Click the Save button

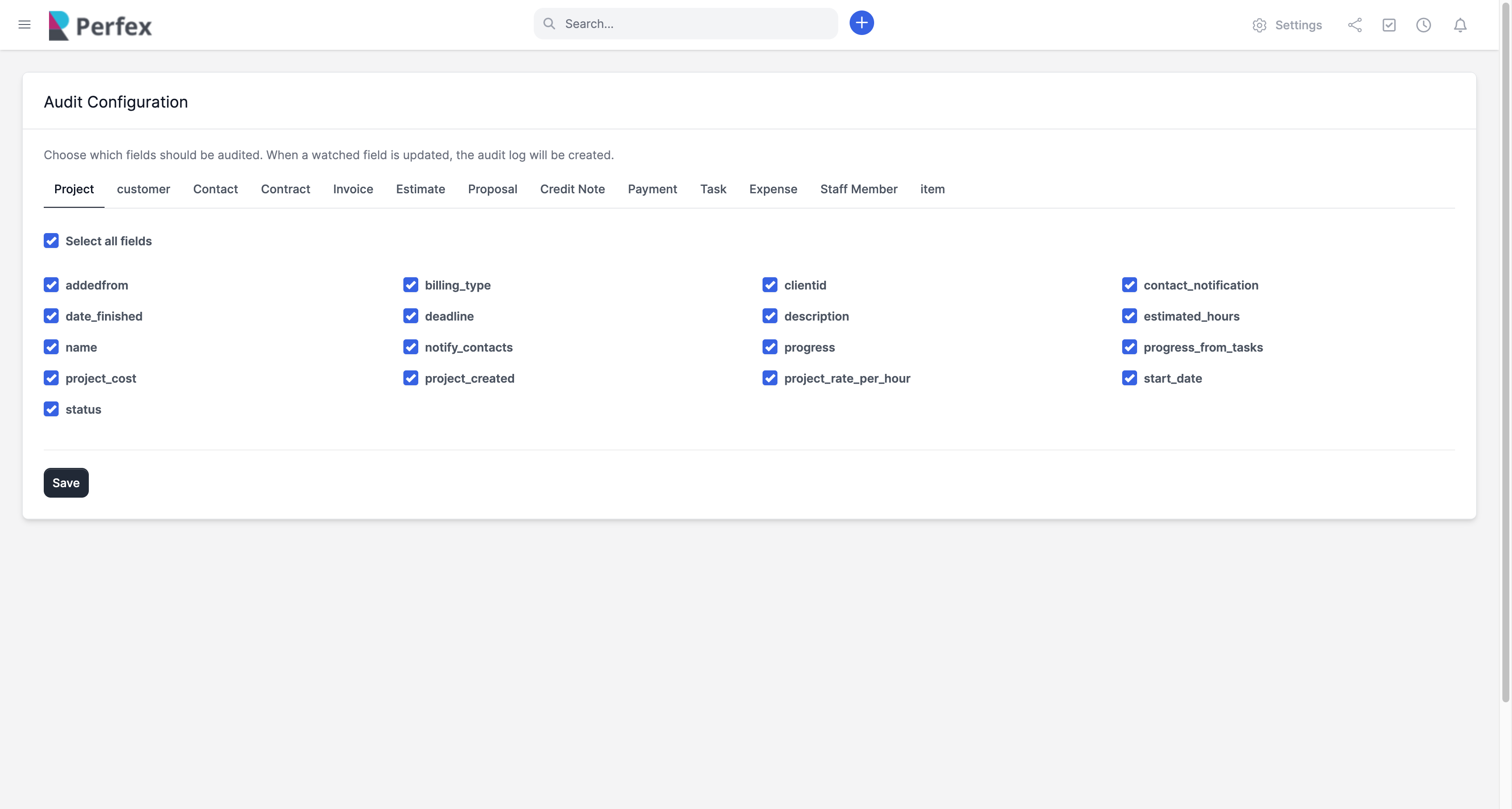(66, 483)
